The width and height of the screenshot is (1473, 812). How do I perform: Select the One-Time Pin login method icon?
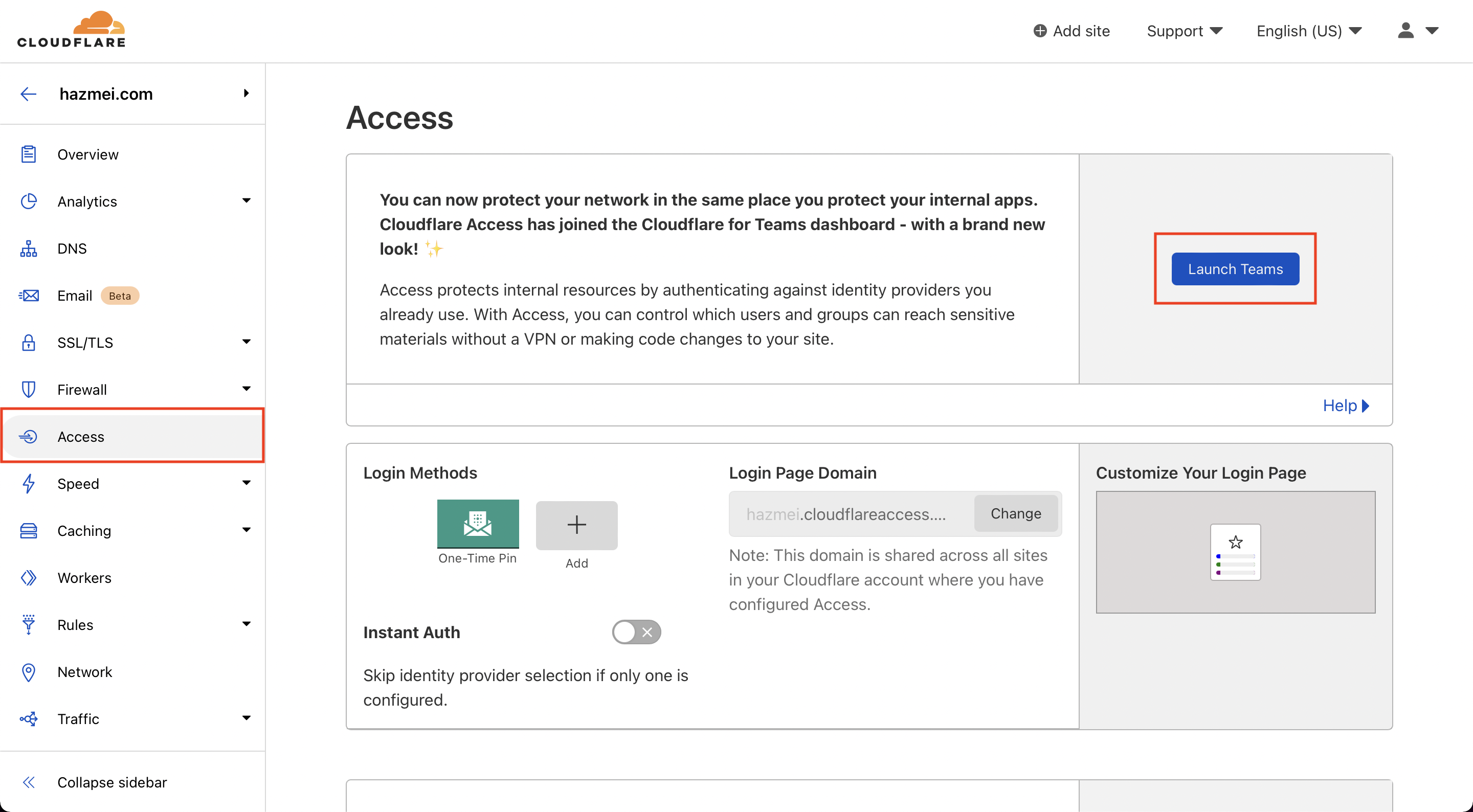[478, 524]
